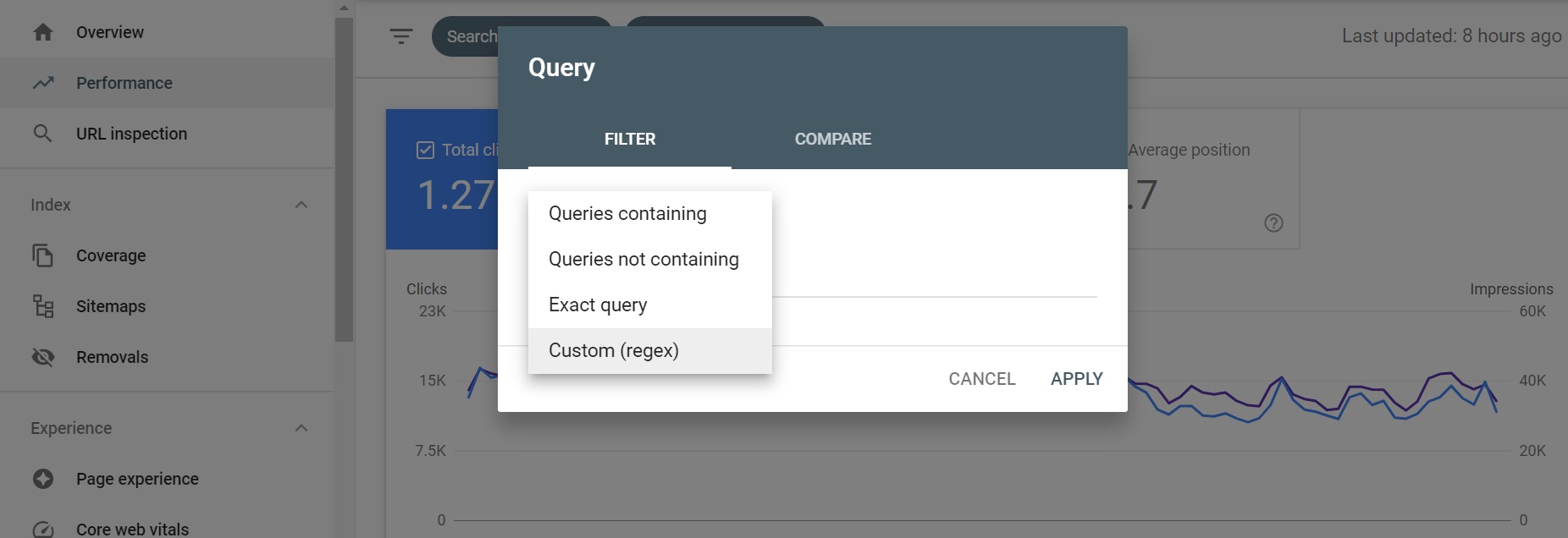Choose the Custom (regex) option
The height and width of the screenshot is (538, 1568).
(x=650, y=351)
